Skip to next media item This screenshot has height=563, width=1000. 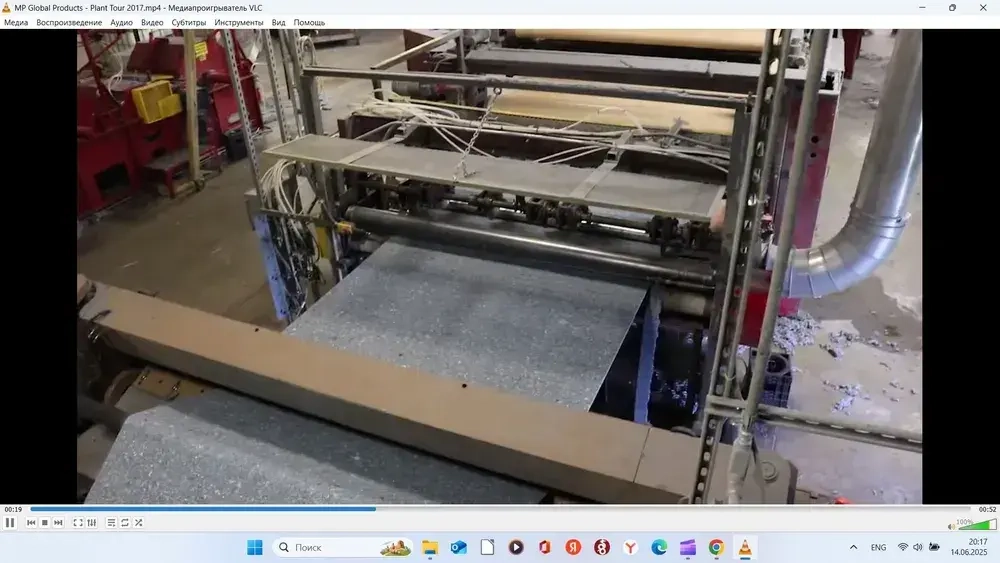(59, 523)
